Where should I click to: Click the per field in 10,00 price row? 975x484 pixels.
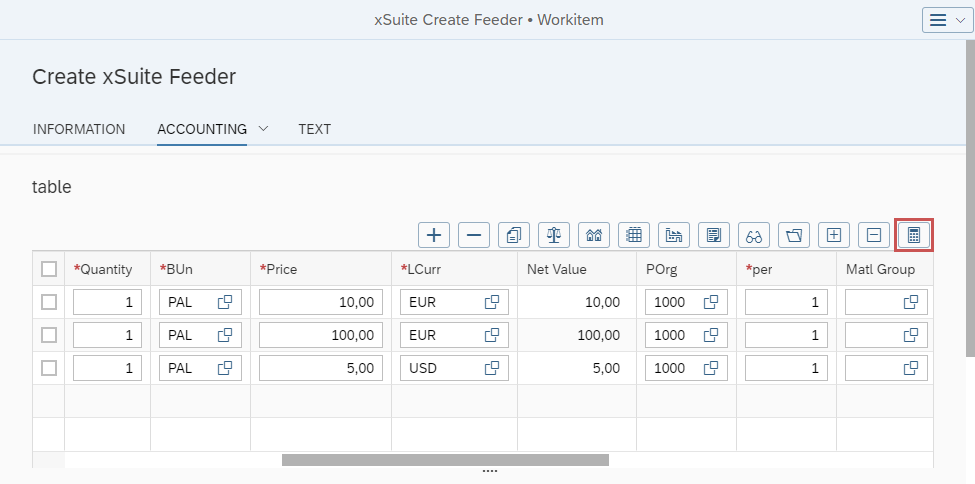click(x=787, y=302)
